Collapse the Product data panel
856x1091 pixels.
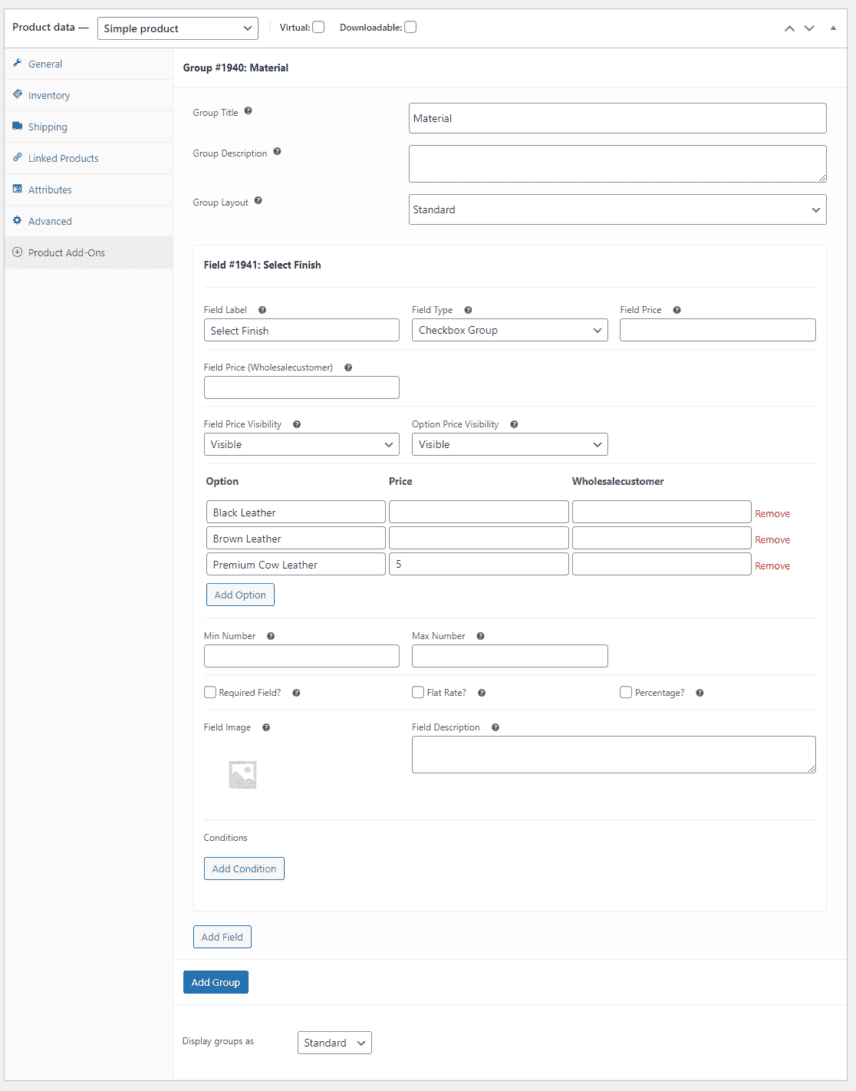coord(833,27)
